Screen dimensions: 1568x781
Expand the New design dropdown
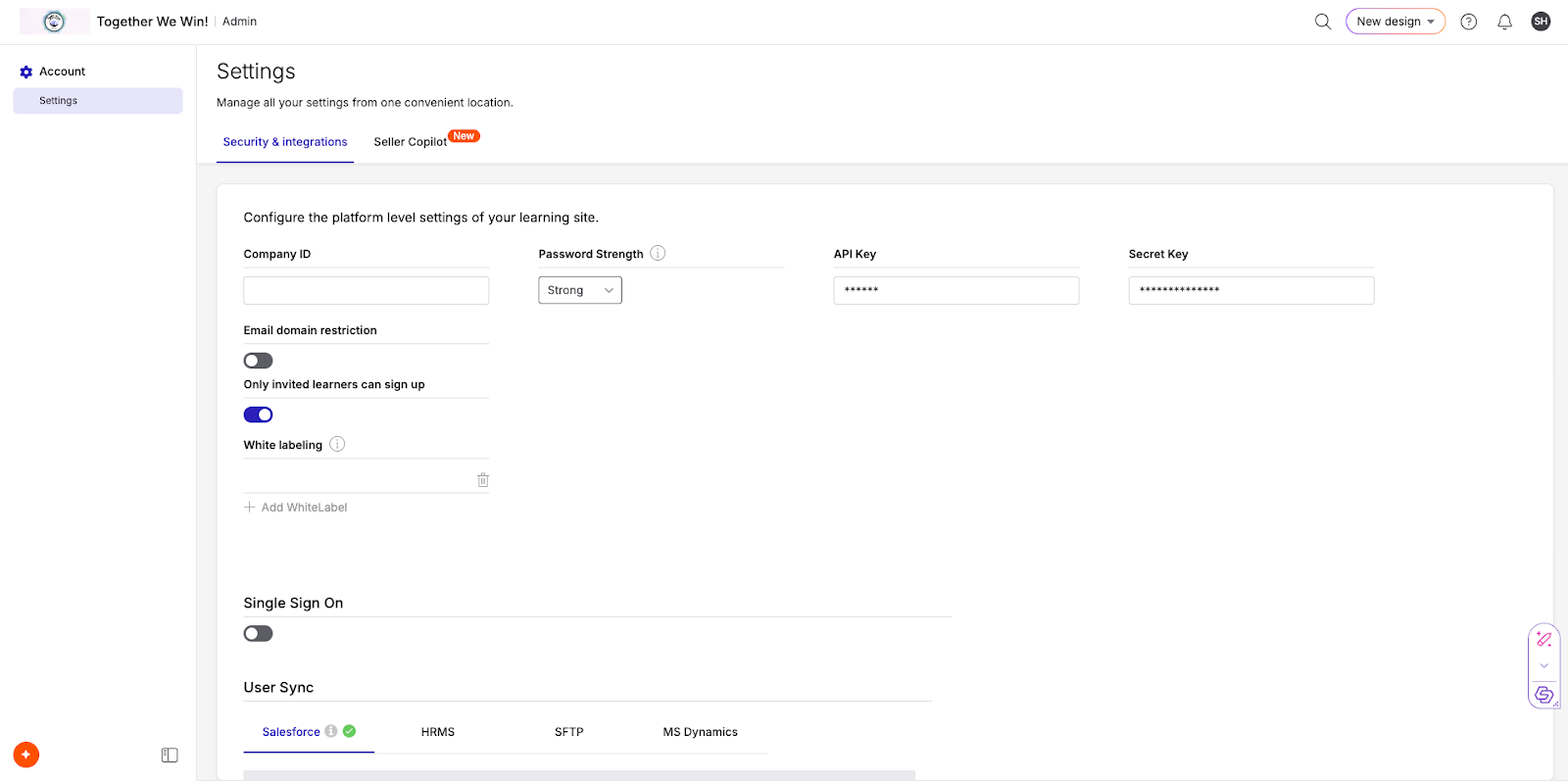[1395, 22]
